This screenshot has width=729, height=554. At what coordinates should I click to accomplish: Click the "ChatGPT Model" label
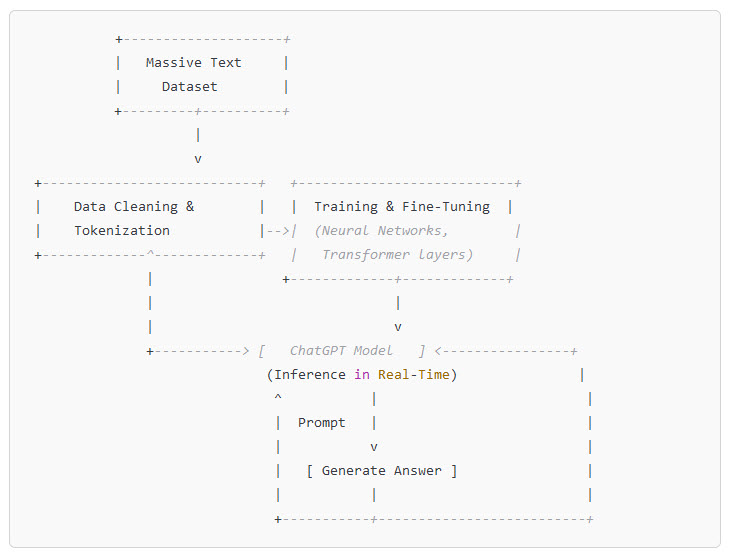pyautogui.click(x=342, y=351)
